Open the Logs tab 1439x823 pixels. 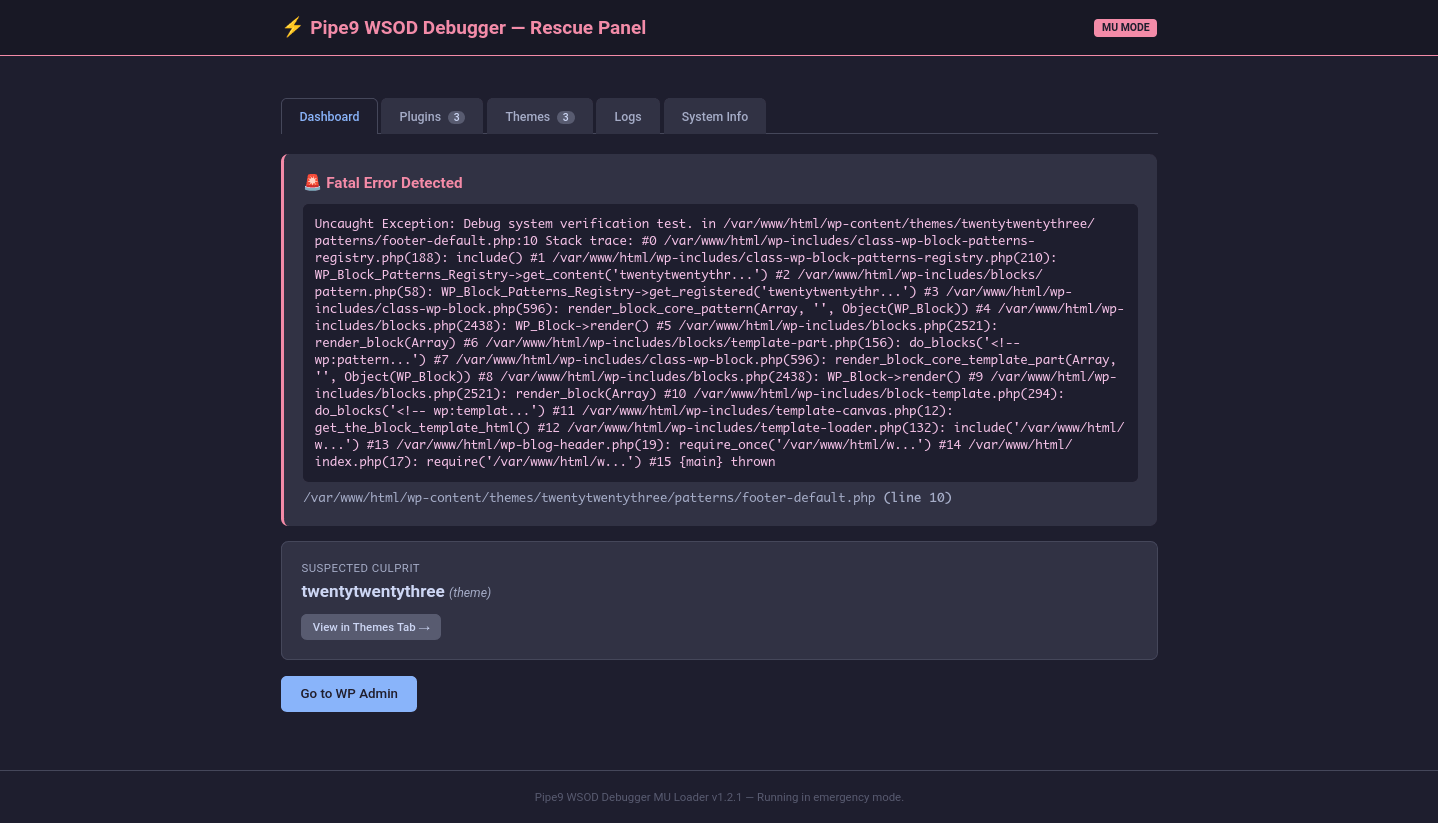pos(628,116)
